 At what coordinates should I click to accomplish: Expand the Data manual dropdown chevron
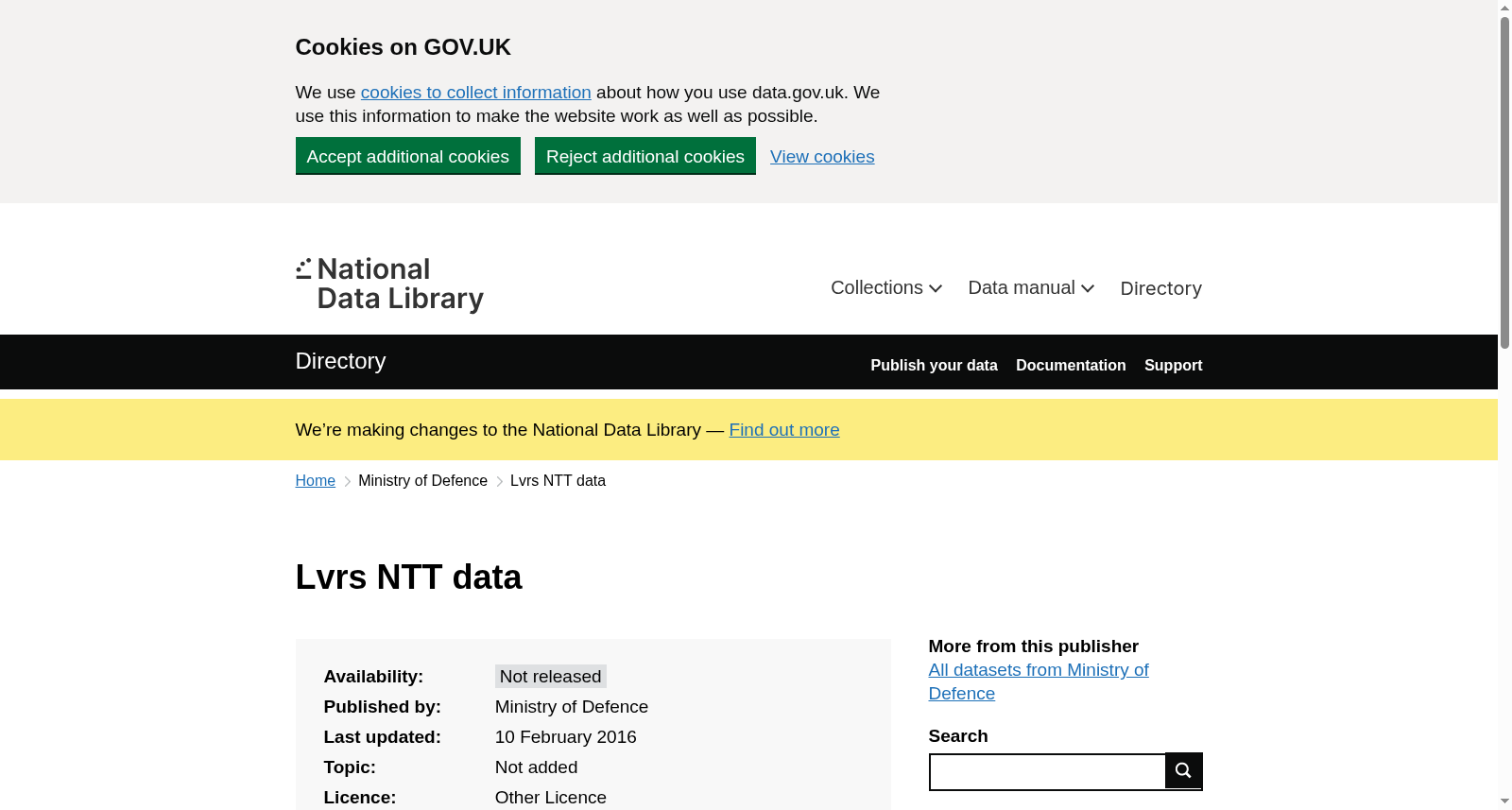click(x=1088, y=288)
